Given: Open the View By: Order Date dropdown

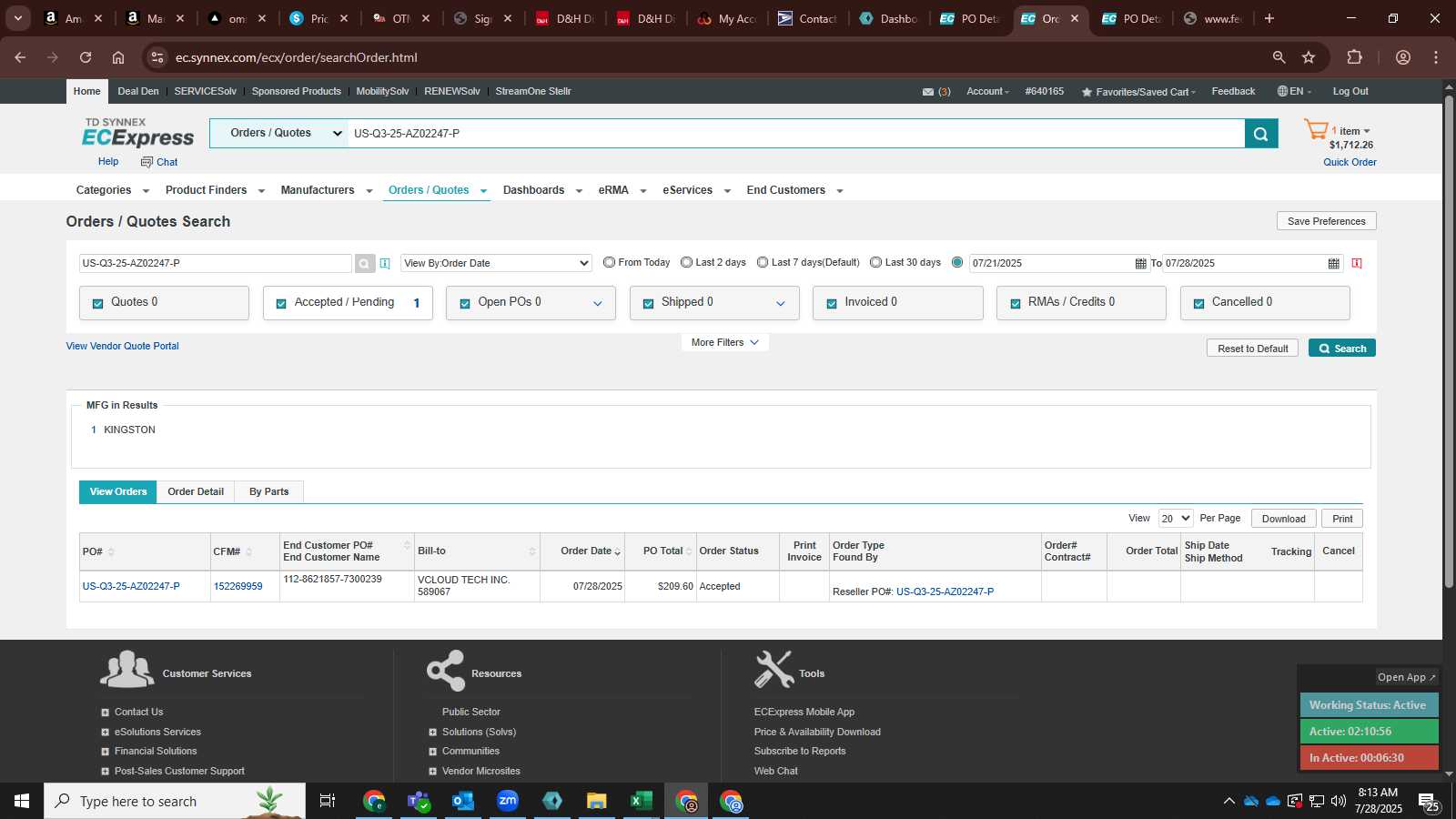Looking at the screenshot, I should click(x=496, y=263).
